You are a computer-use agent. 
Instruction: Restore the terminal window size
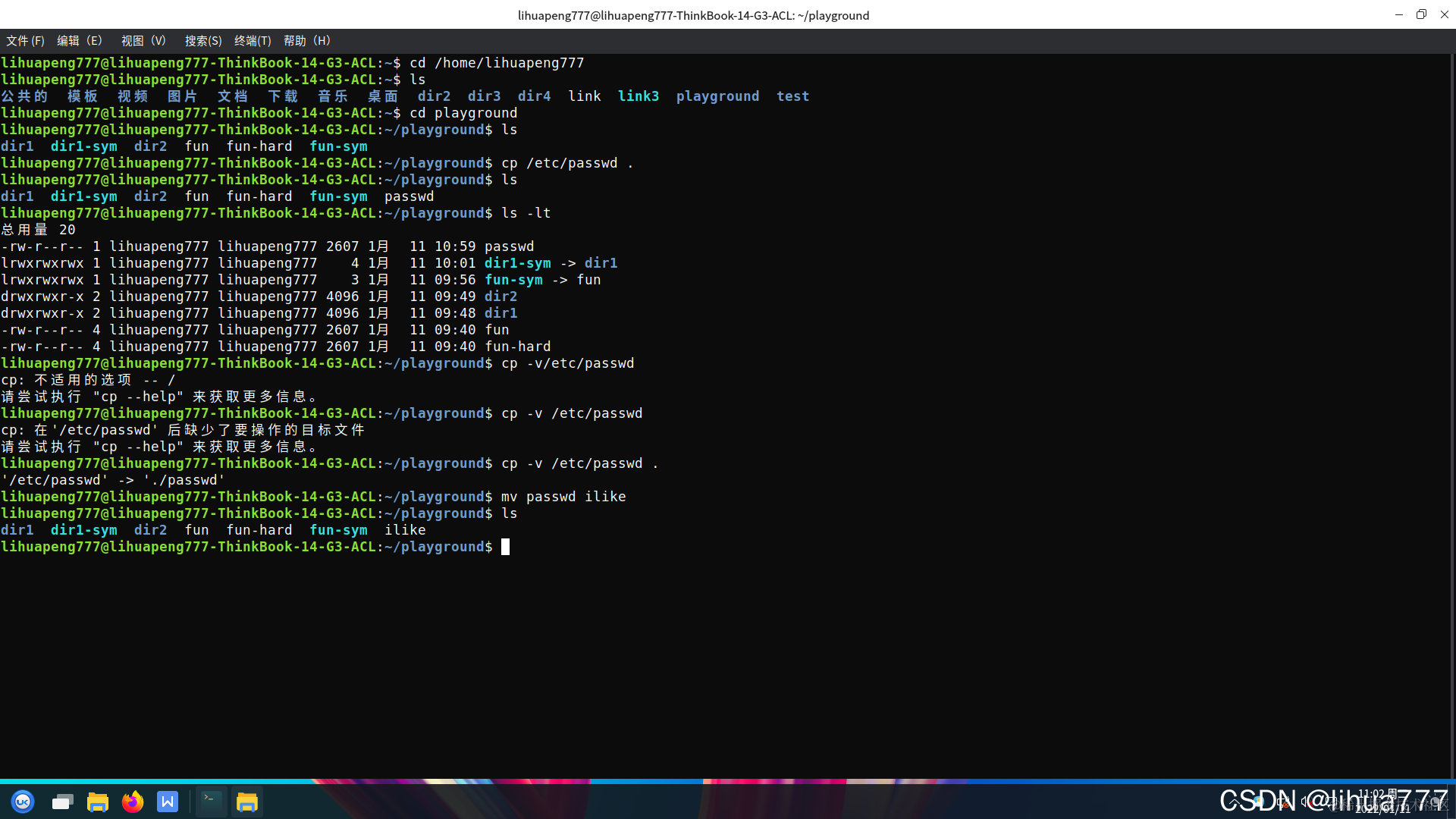coord(1421,14)
